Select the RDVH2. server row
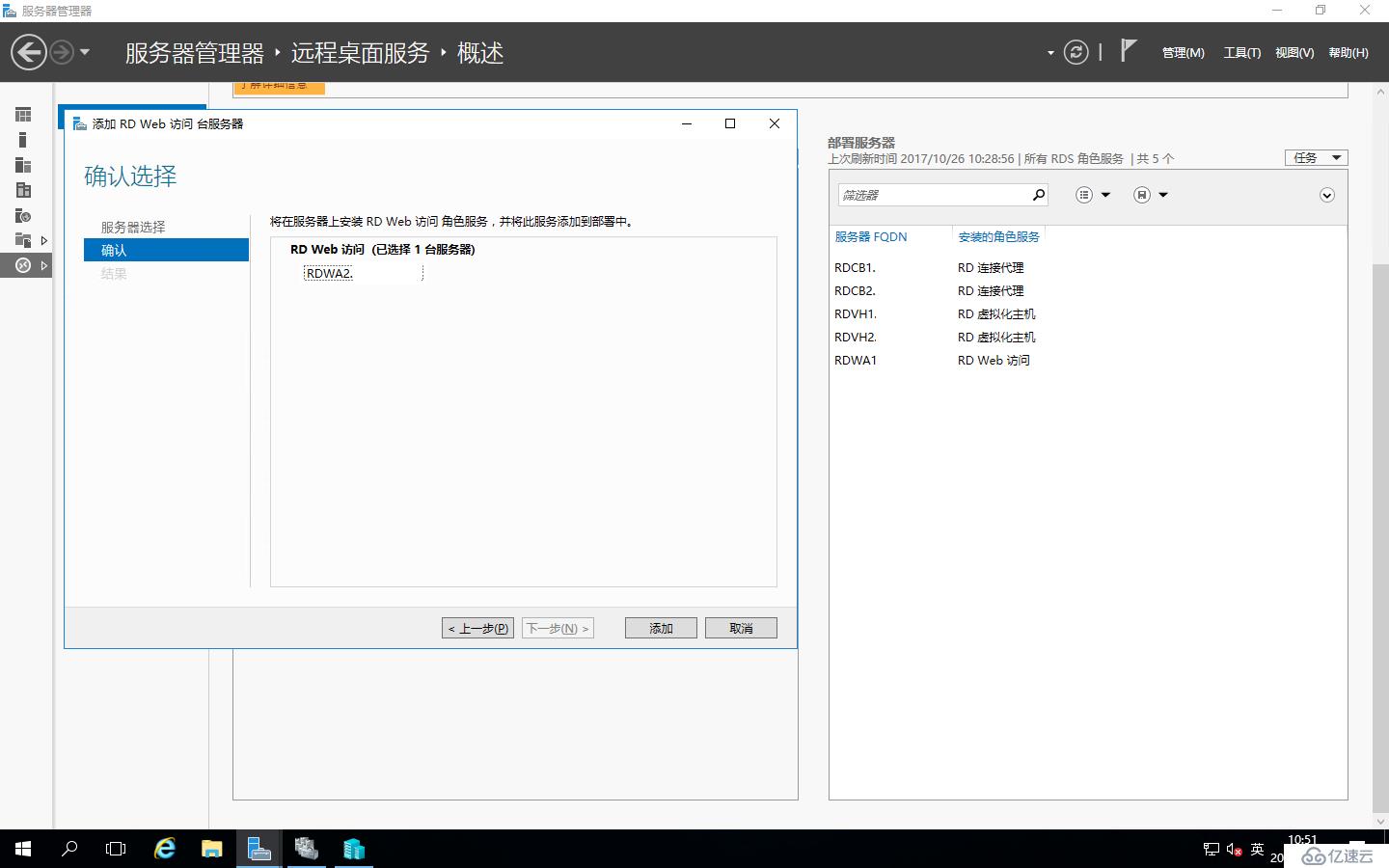 pos(1086,337)
